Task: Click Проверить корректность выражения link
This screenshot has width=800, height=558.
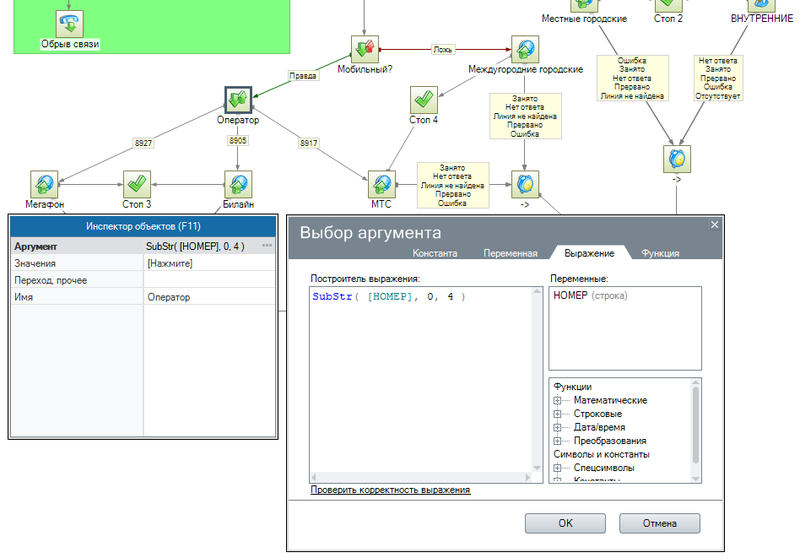Action: click(390, 490)
